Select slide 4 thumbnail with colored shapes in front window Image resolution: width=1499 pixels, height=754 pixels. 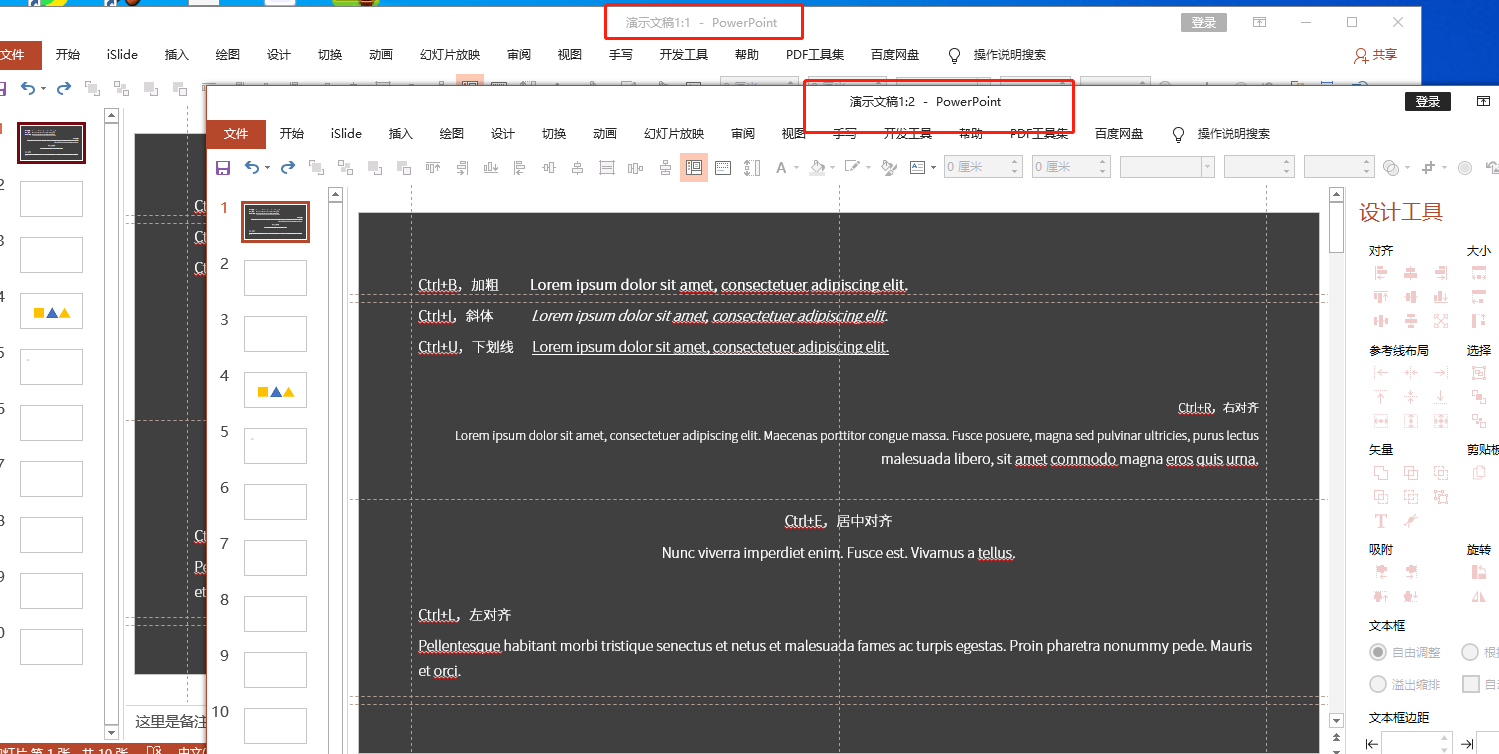point(275,390)
